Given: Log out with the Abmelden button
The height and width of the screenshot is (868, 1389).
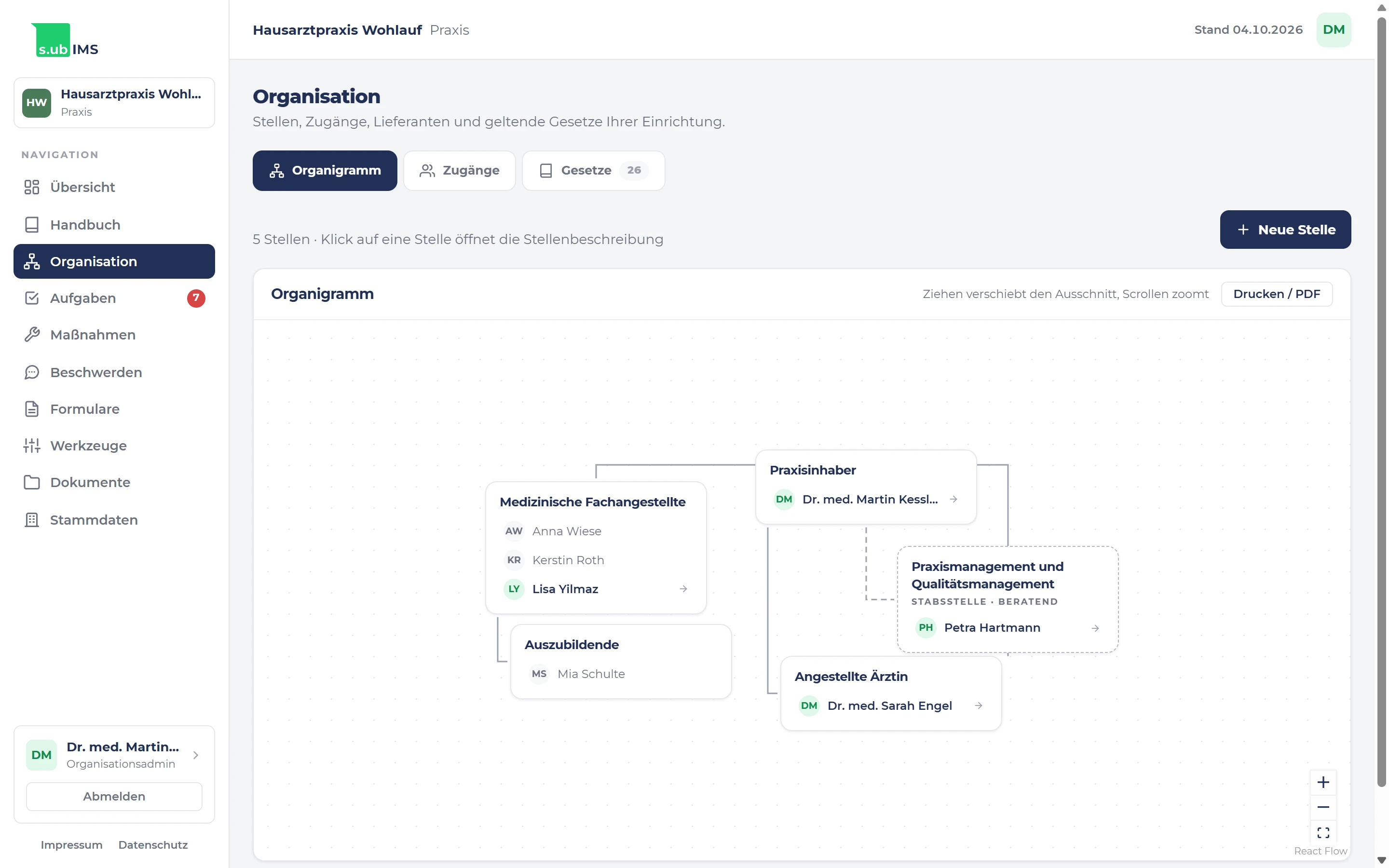Looking at the screenshot, I should click(114, 796).
